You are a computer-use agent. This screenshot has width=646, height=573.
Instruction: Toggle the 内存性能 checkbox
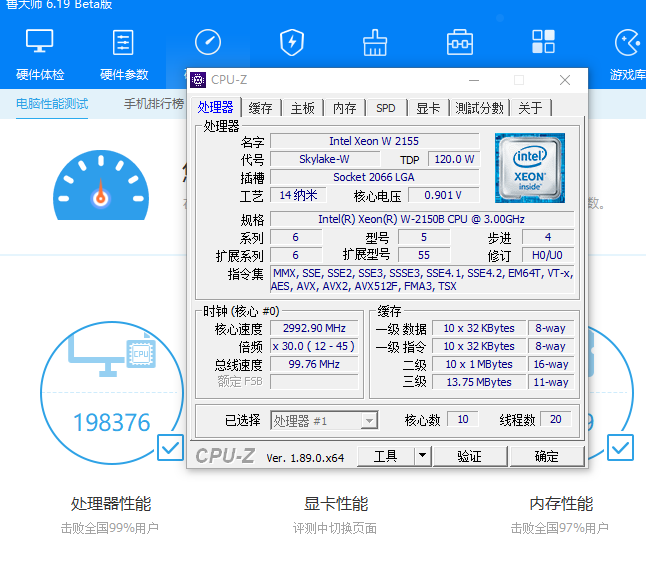tap(620, 447)
